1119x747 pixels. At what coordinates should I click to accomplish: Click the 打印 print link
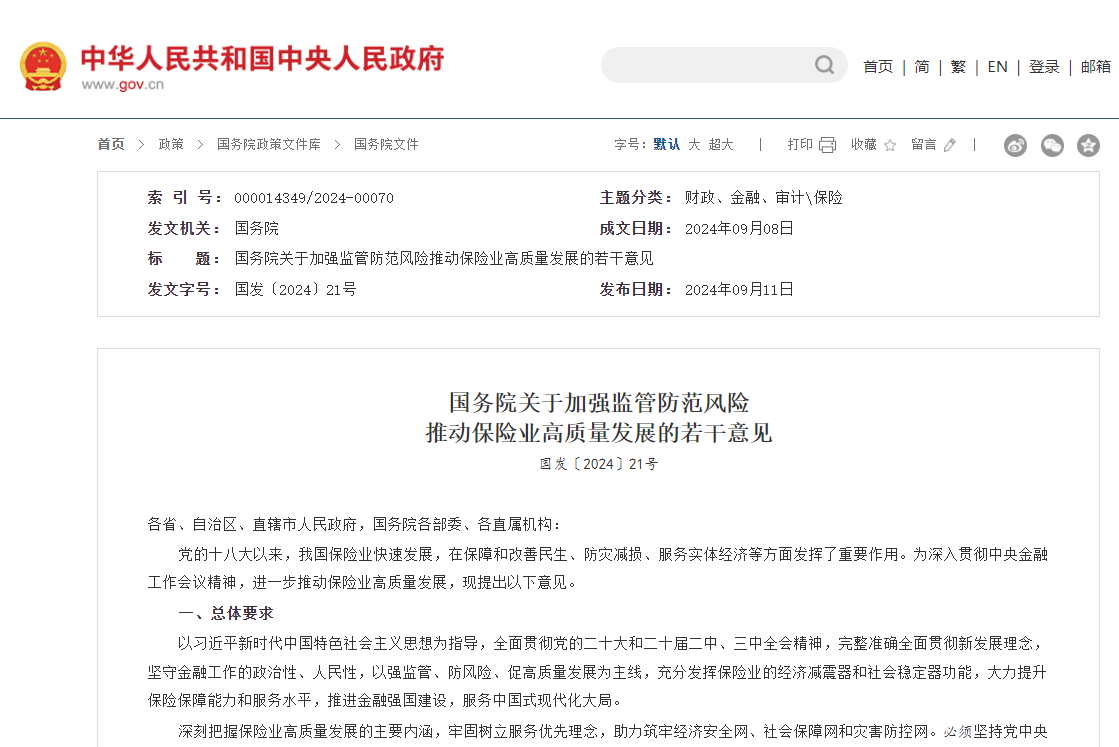click(x=800, y=144)
